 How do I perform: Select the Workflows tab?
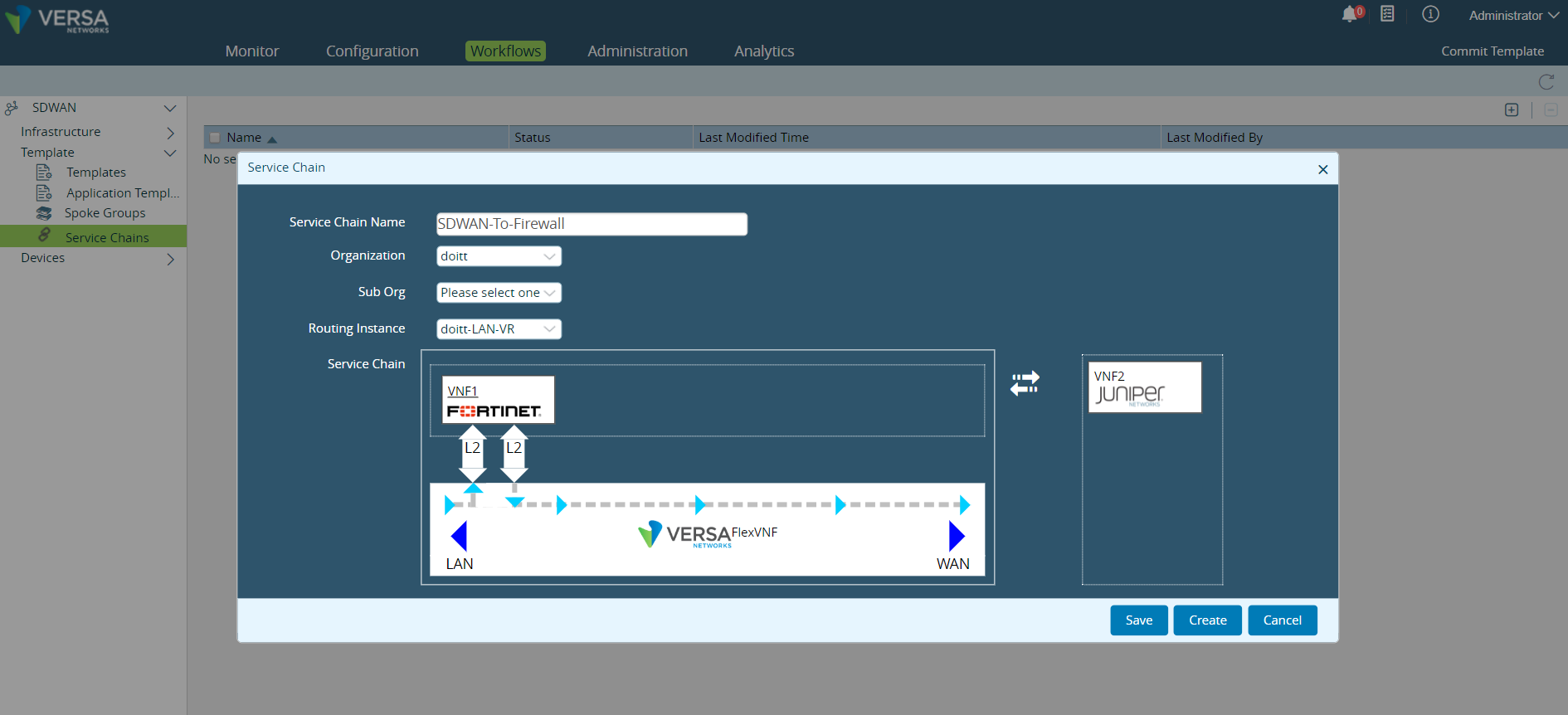coord(505,51)
